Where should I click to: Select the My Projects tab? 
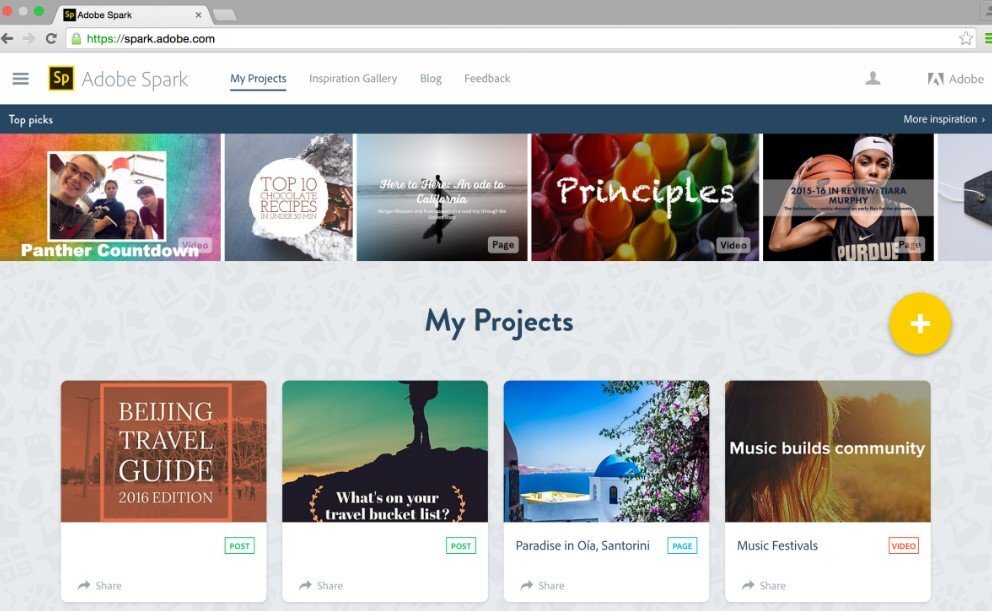point(258,78)
